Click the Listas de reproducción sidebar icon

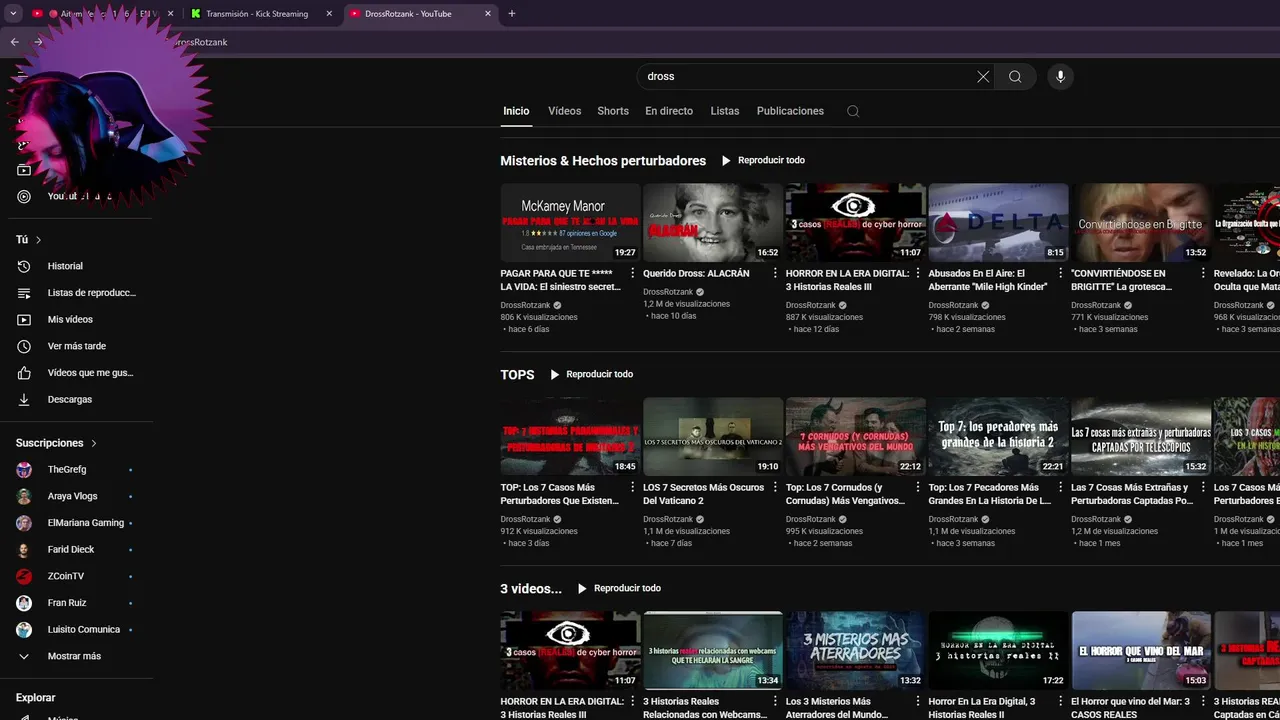click(x=24, y=293)
